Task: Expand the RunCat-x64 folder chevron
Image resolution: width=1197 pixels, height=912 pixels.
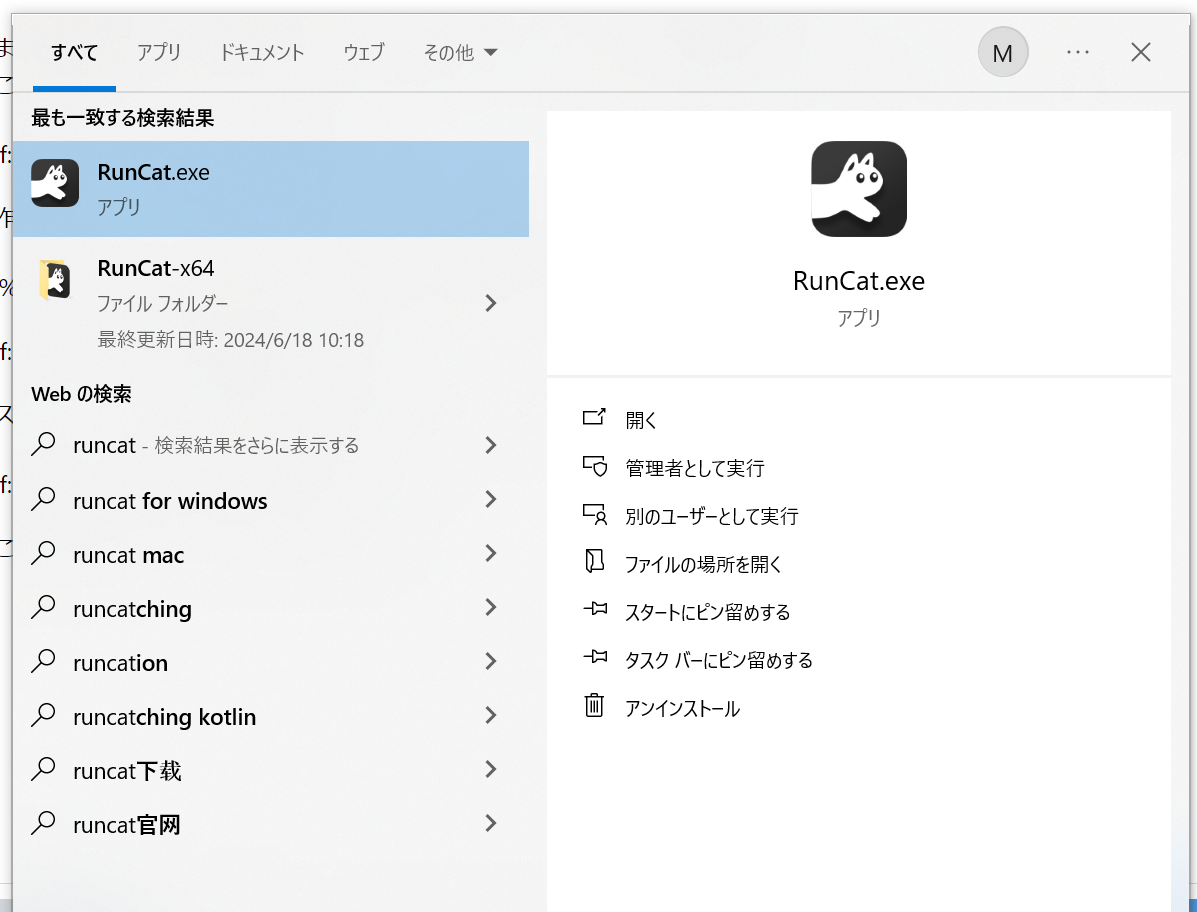Action: pos(491,303)
